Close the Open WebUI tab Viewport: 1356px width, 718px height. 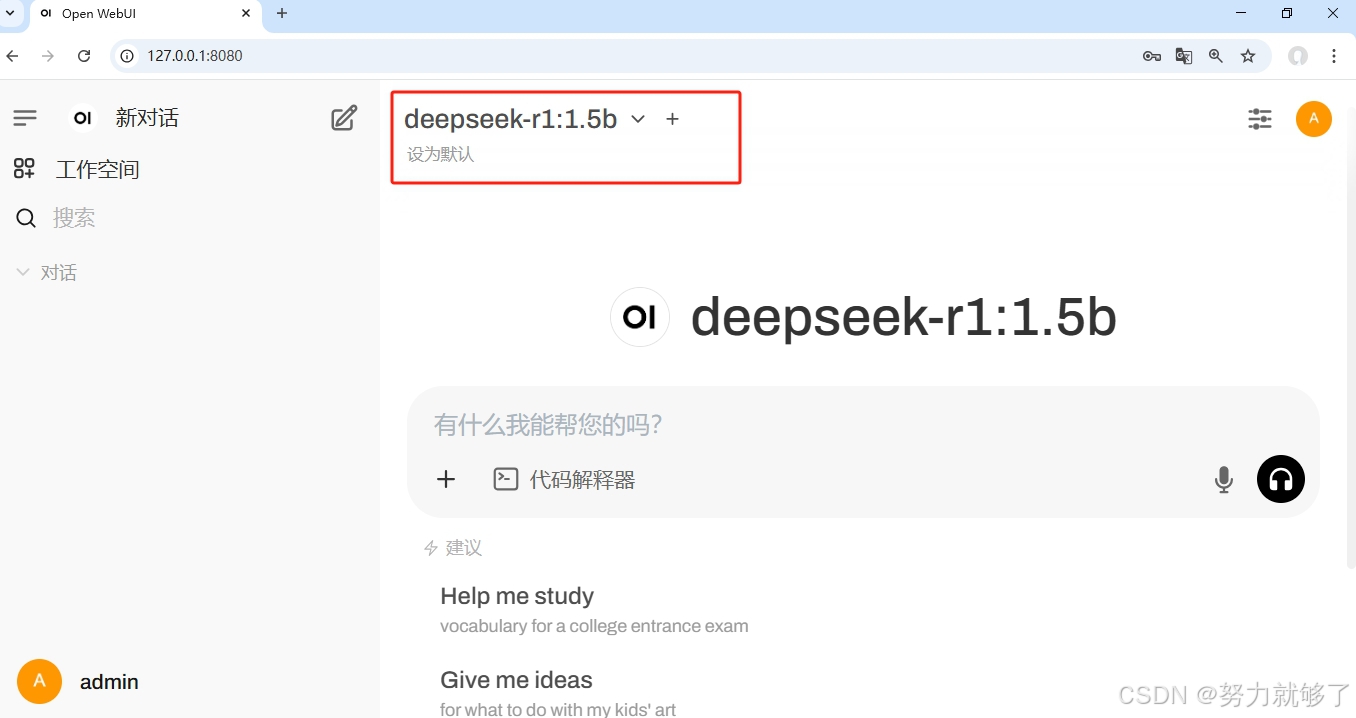246,13
